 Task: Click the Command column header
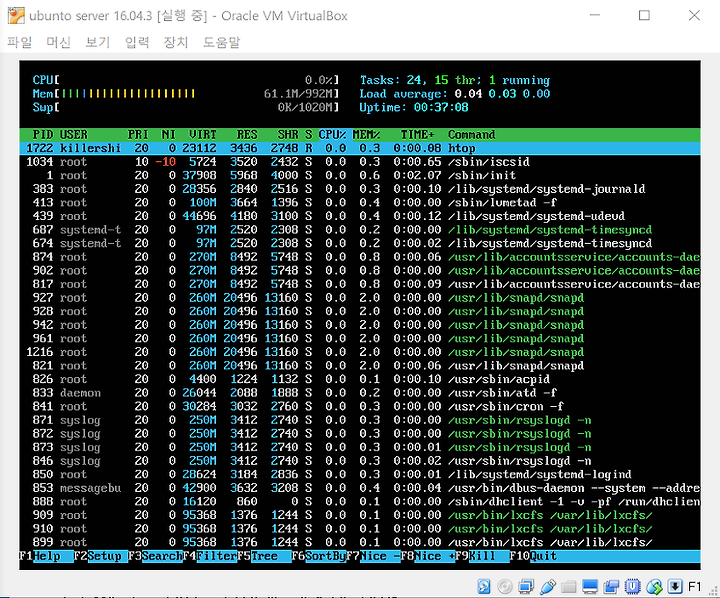[472, 135]
